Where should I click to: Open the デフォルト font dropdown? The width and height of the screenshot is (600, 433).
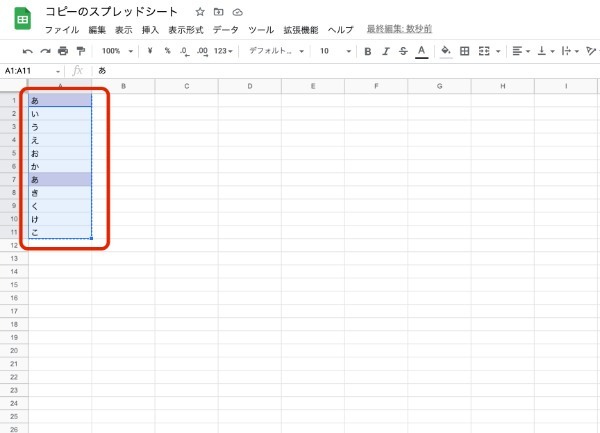tap(276, 51)
